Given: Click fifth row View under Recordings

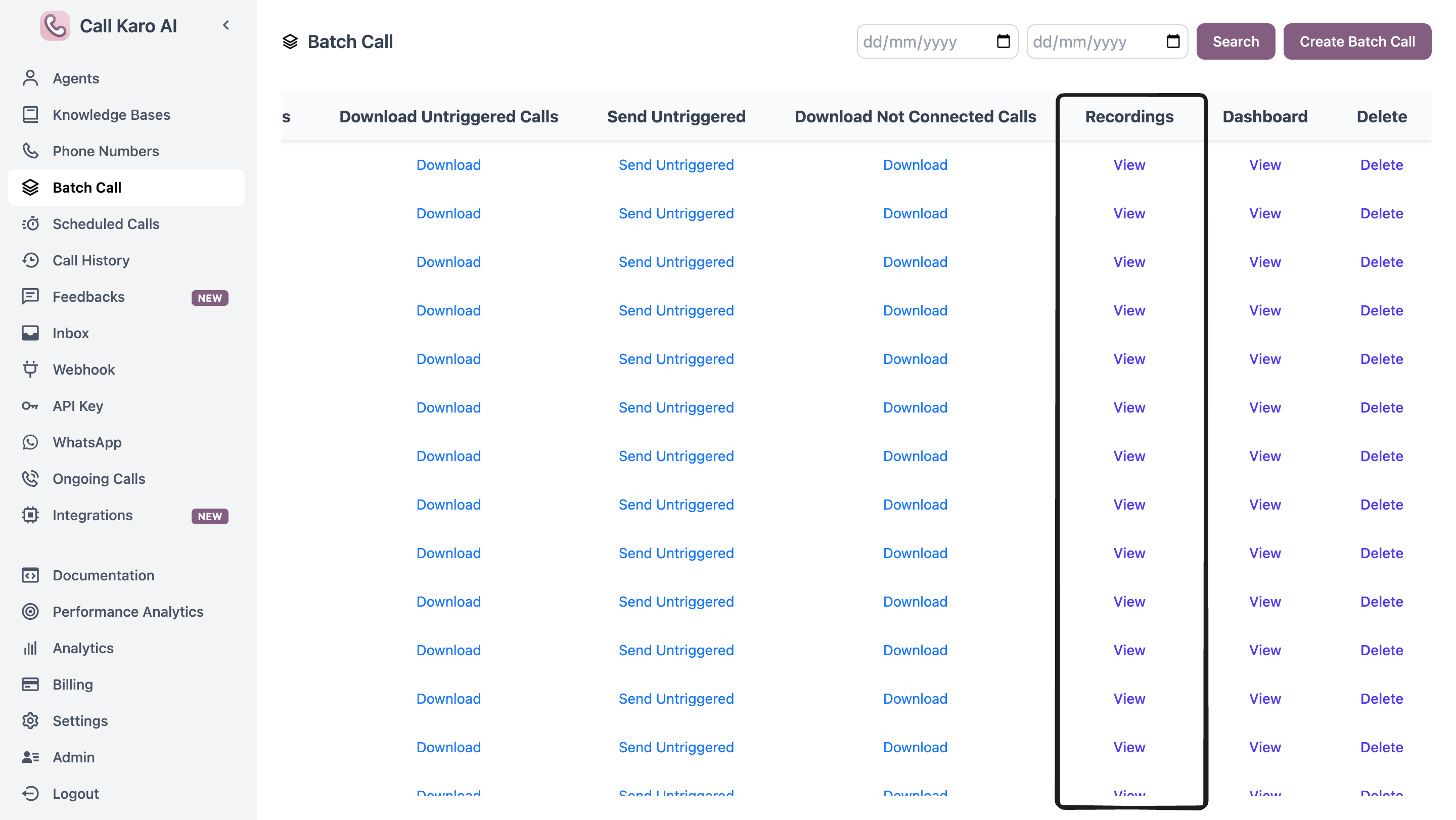Looking at the screenshot, I should (x=1129, y=359).
